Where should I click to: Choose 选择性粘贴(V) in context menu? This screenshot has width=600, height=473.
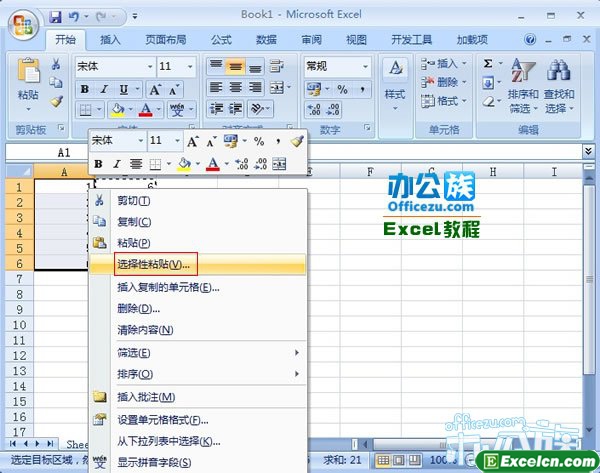pyautogui.click(x=197, y=264)
